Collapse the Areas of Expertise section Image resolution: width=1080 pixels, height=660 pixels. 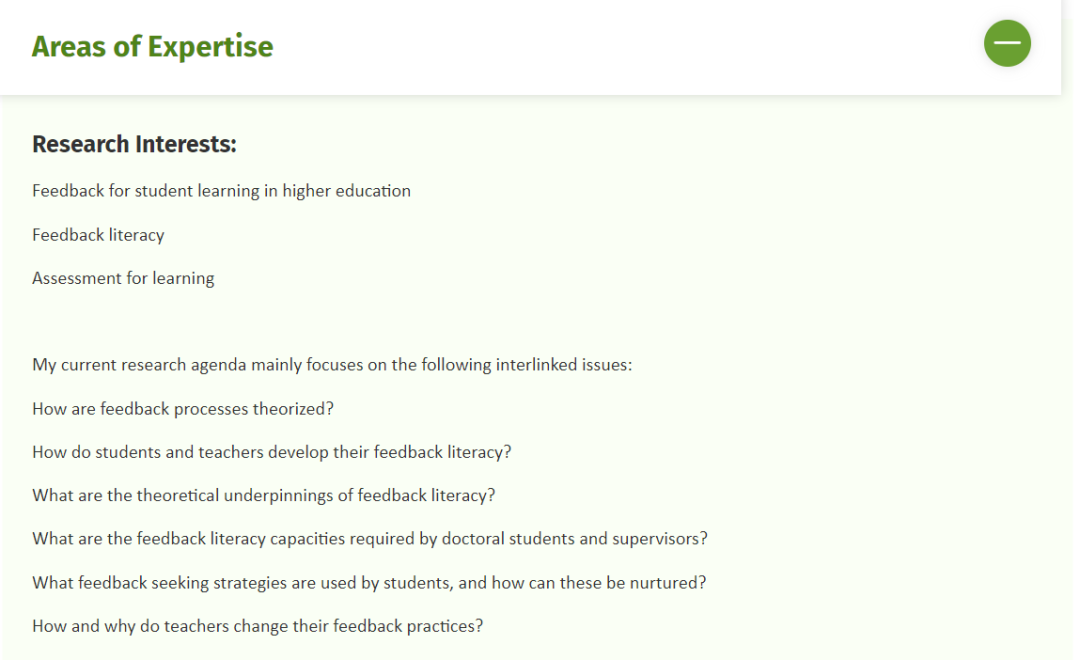[x=1007, y=43]
